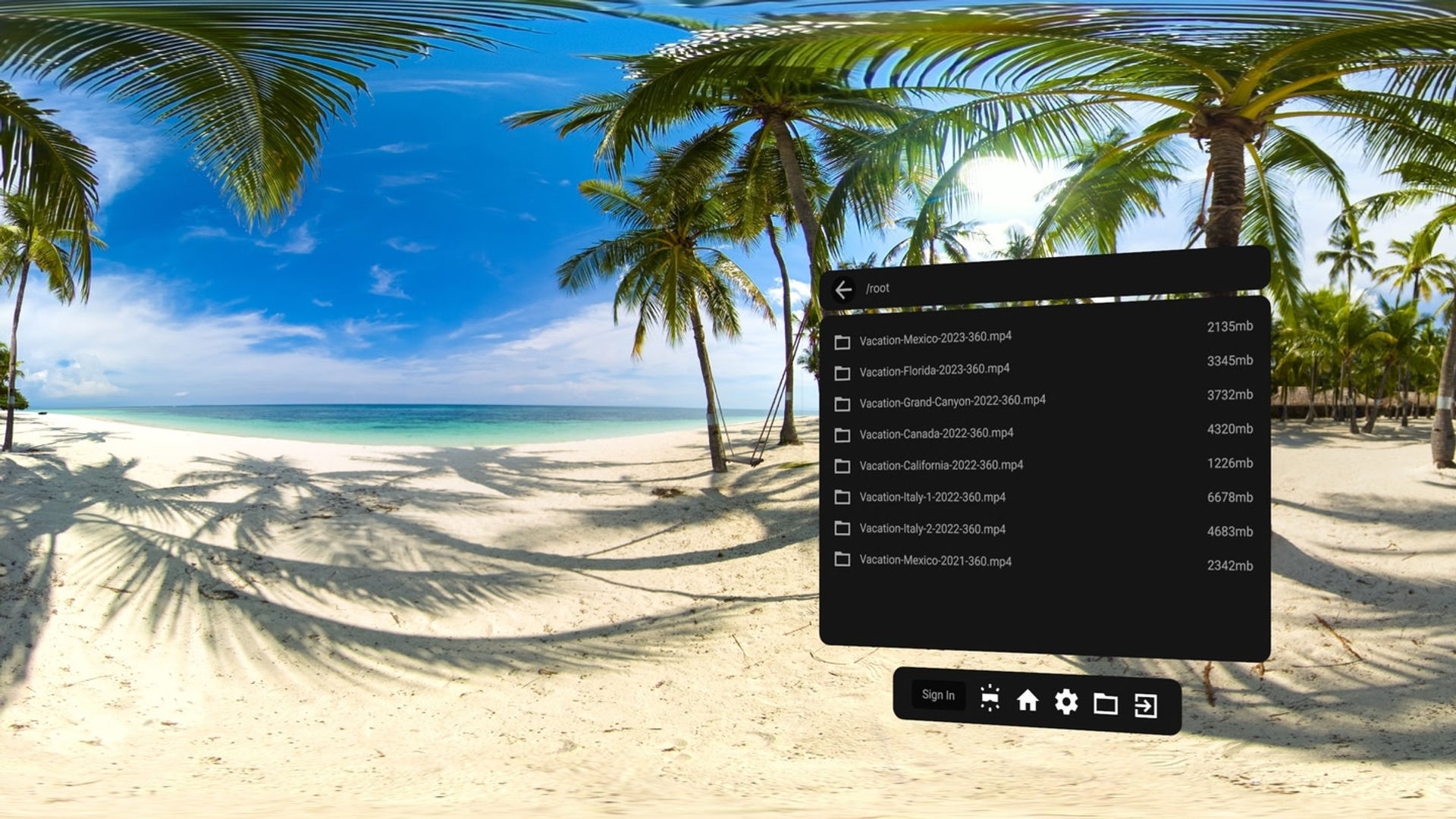Click the /root path text

pos(877,288)
